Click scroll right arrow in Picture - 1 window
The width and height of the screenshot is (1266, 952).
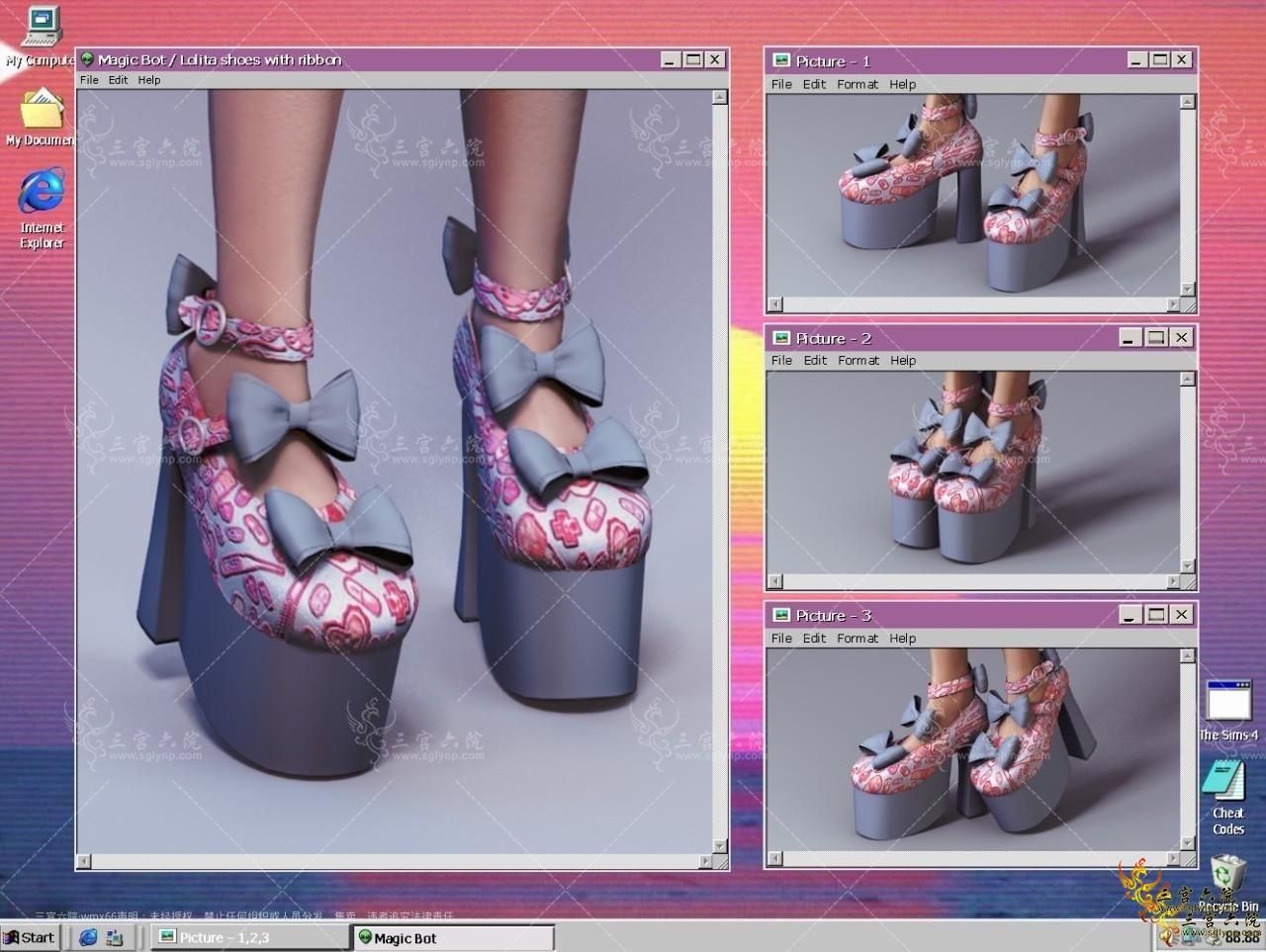1173,304
